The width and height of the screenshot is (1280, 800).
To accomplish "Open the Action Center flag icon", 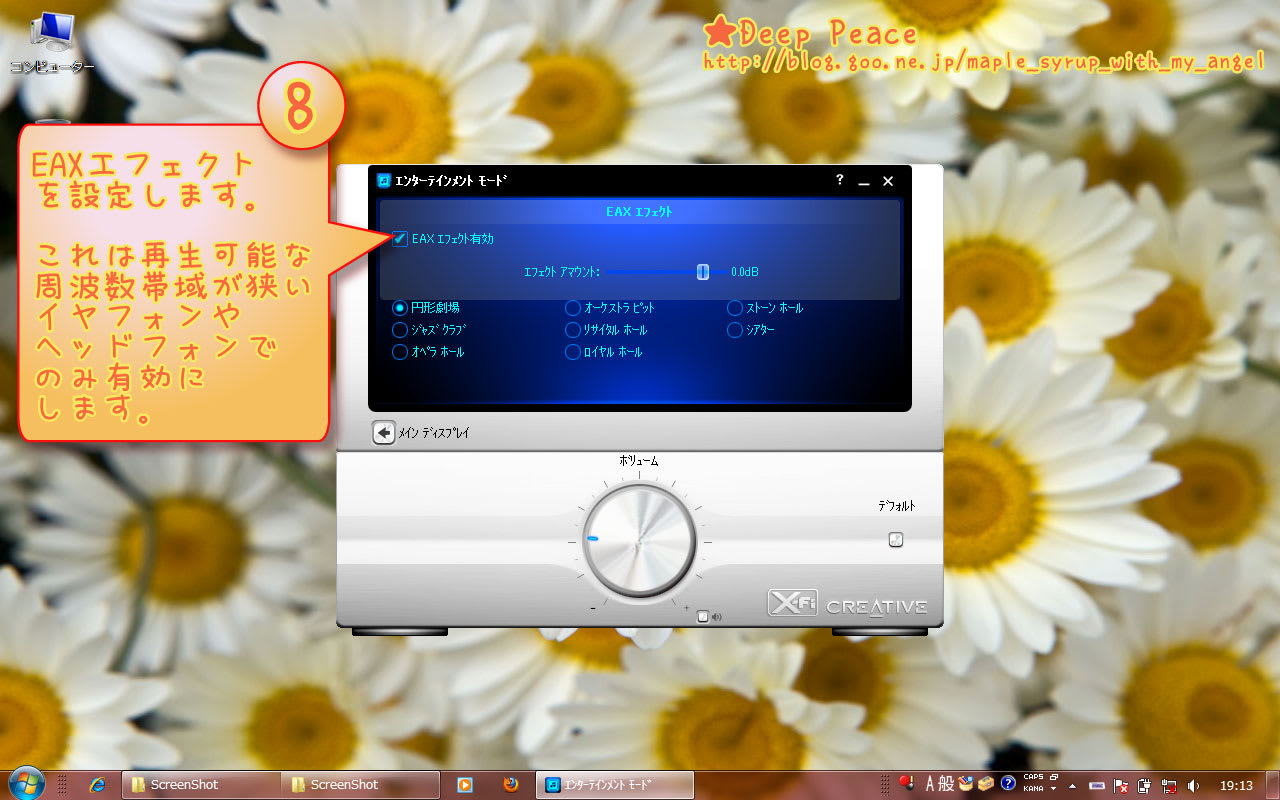I will click(x=1121, y=786).
